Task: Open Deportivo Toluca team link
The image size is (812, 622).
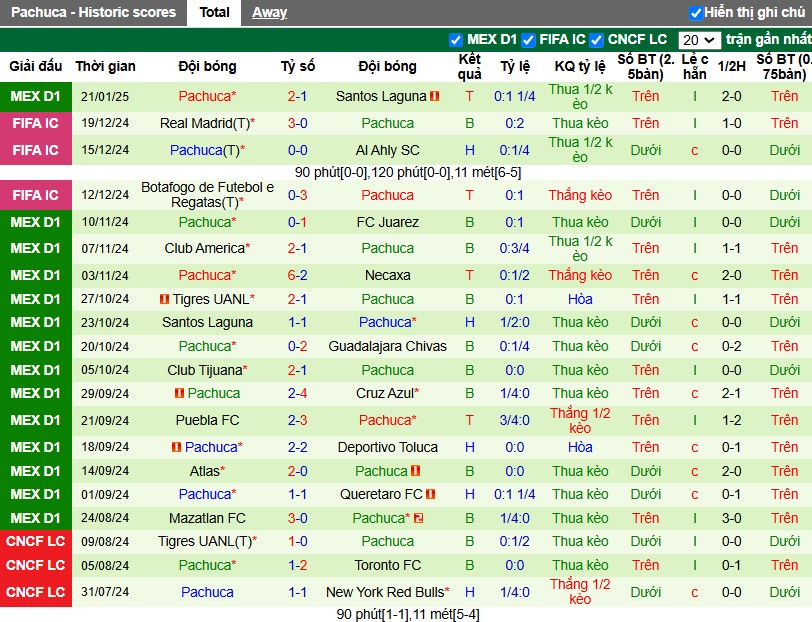Action: pyautogui.click(x=387, y=447)
